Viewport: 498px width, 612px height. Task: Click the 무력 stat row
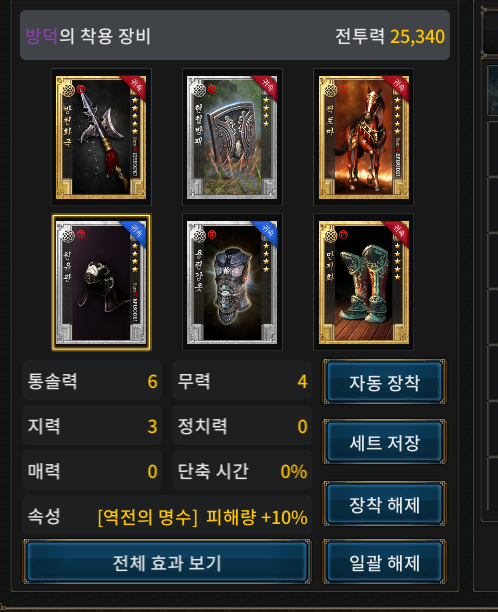pyautogui.click(x=242, y=381)
